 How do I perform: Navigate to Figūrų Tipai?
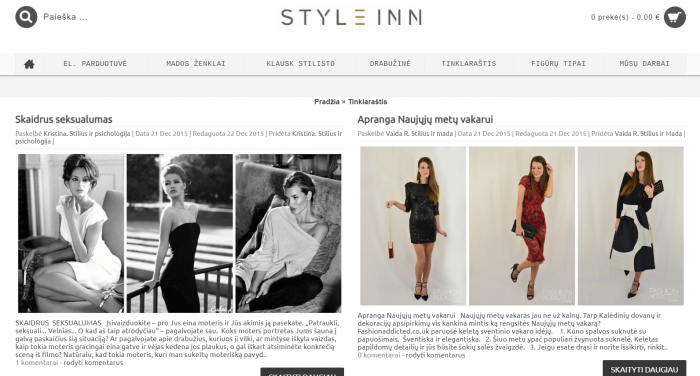[x=558, y=64]
